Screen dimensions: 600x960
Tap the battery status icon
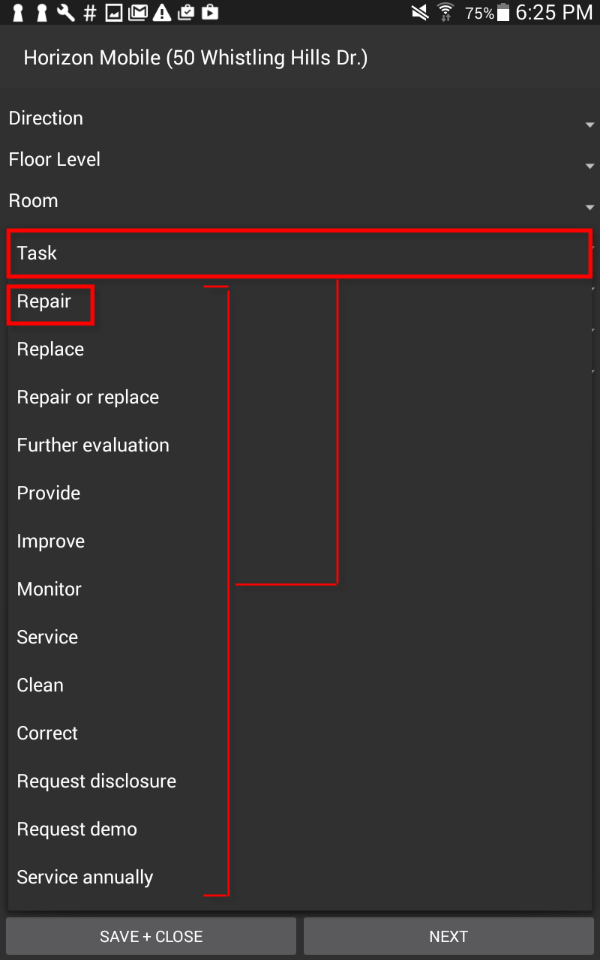coord(503,13)
